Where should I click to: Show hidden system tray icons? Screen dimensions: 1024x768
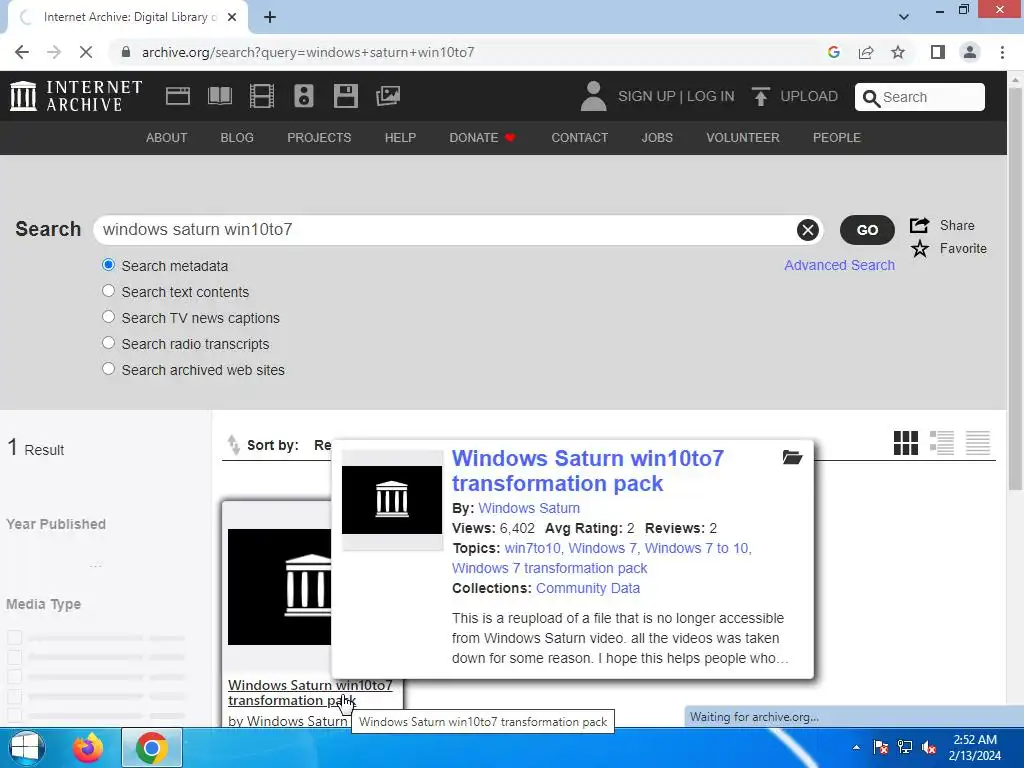pos(856,747)
